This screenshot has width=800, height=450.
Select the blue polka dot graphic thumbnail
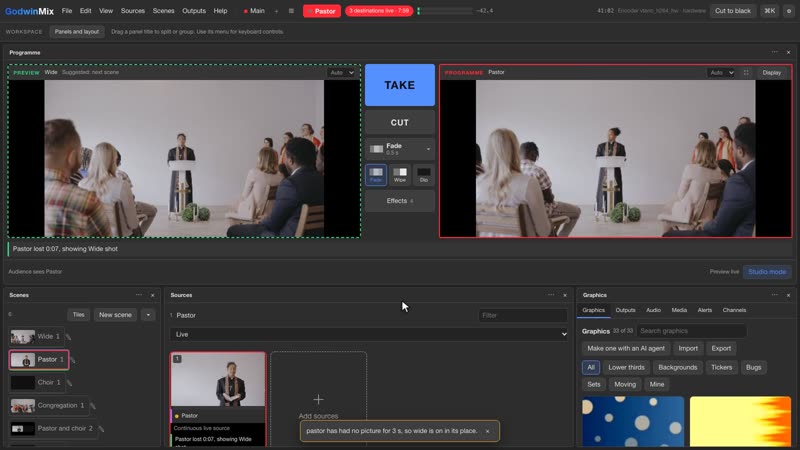(633, 422)
